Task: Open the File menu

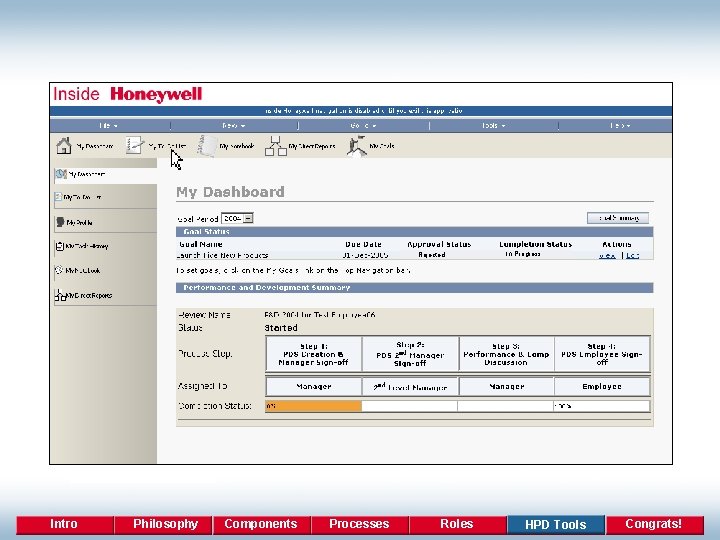Action: pyautogui.click(x=108, y=125)
